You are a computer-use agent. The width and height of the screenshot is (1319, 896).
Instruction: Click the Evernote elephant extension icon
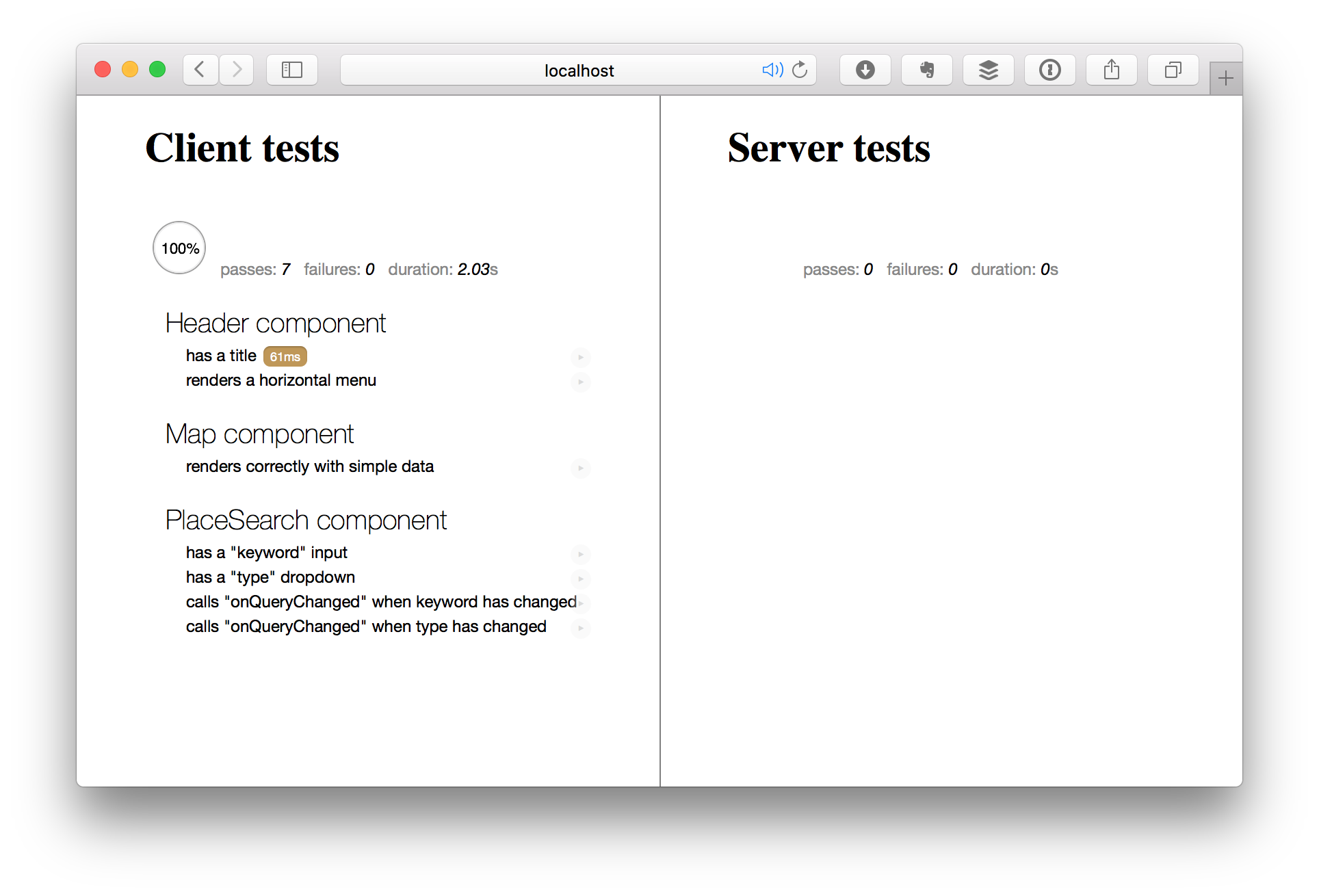tap(926, 70)
